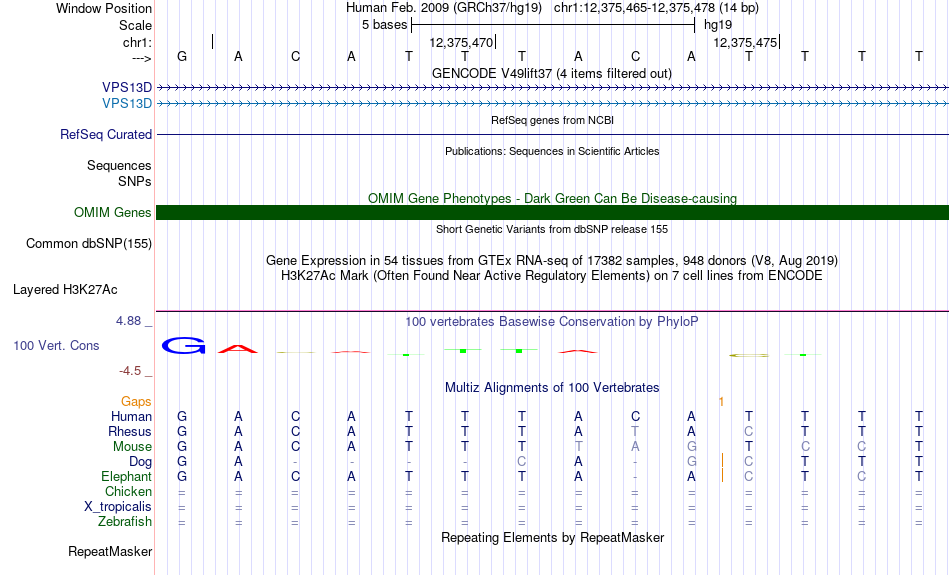Viewport: 950px width, 575px height.
Task: Click the ---> sequence direction arrow label
Action: click(142, 58)
